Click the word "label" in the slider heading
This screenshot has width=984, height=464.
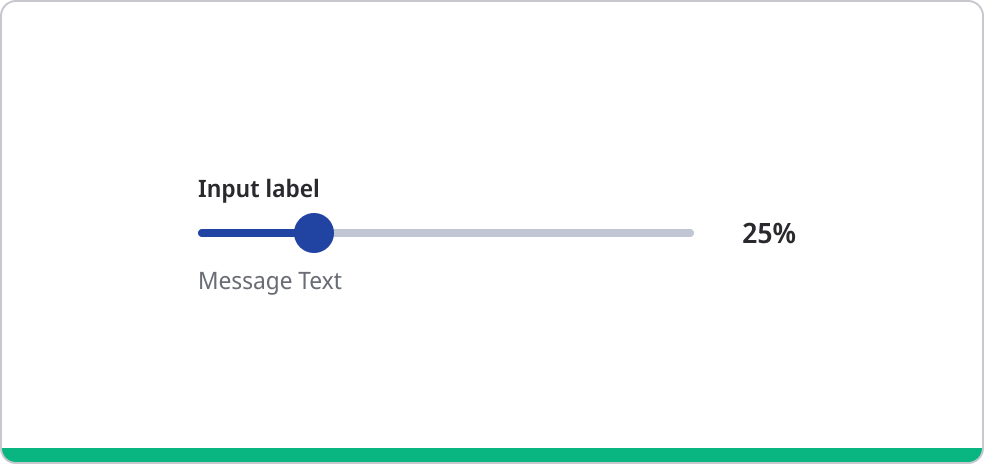point(290,188)
